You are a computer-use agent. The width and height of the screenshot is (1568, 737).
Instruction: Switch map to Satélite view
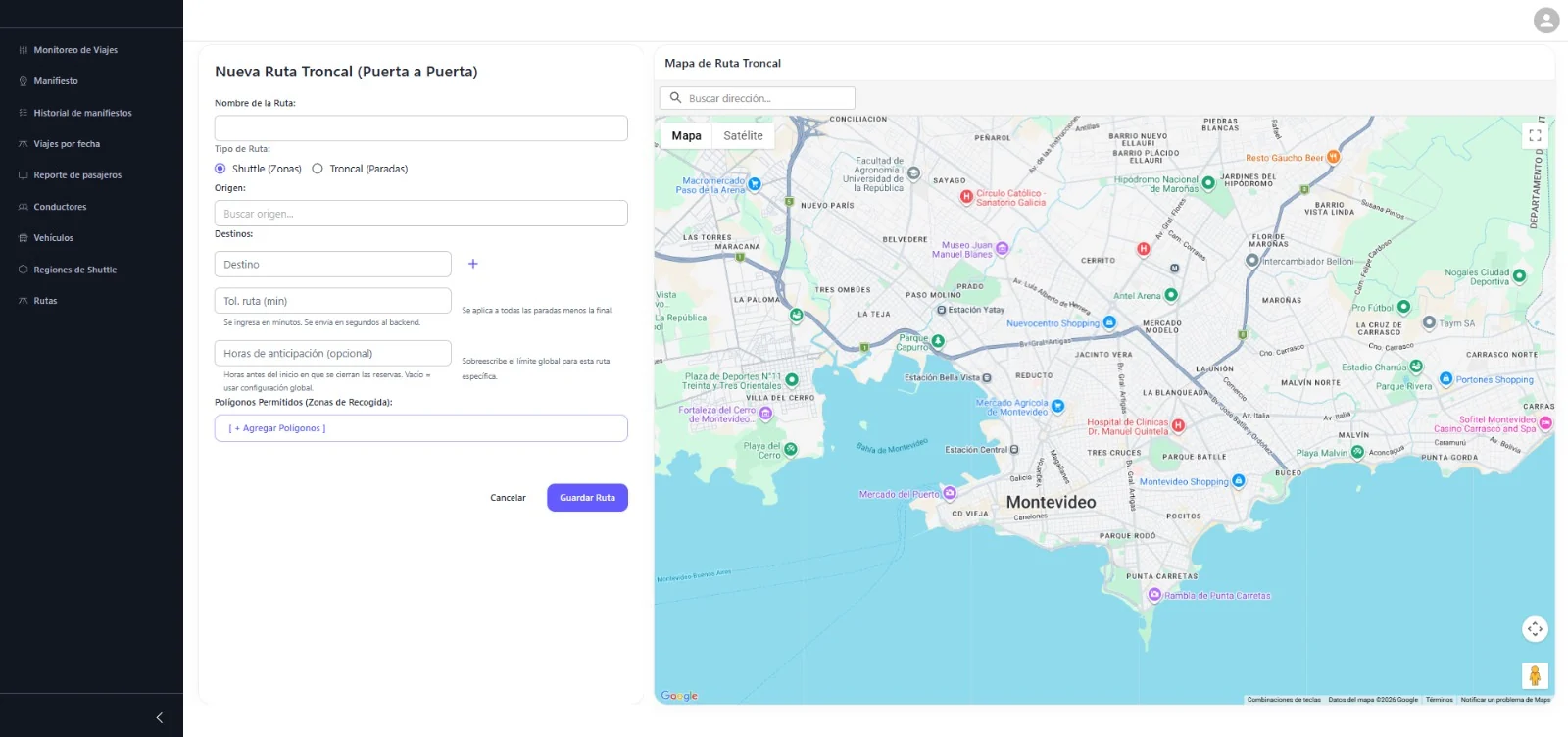743,136
